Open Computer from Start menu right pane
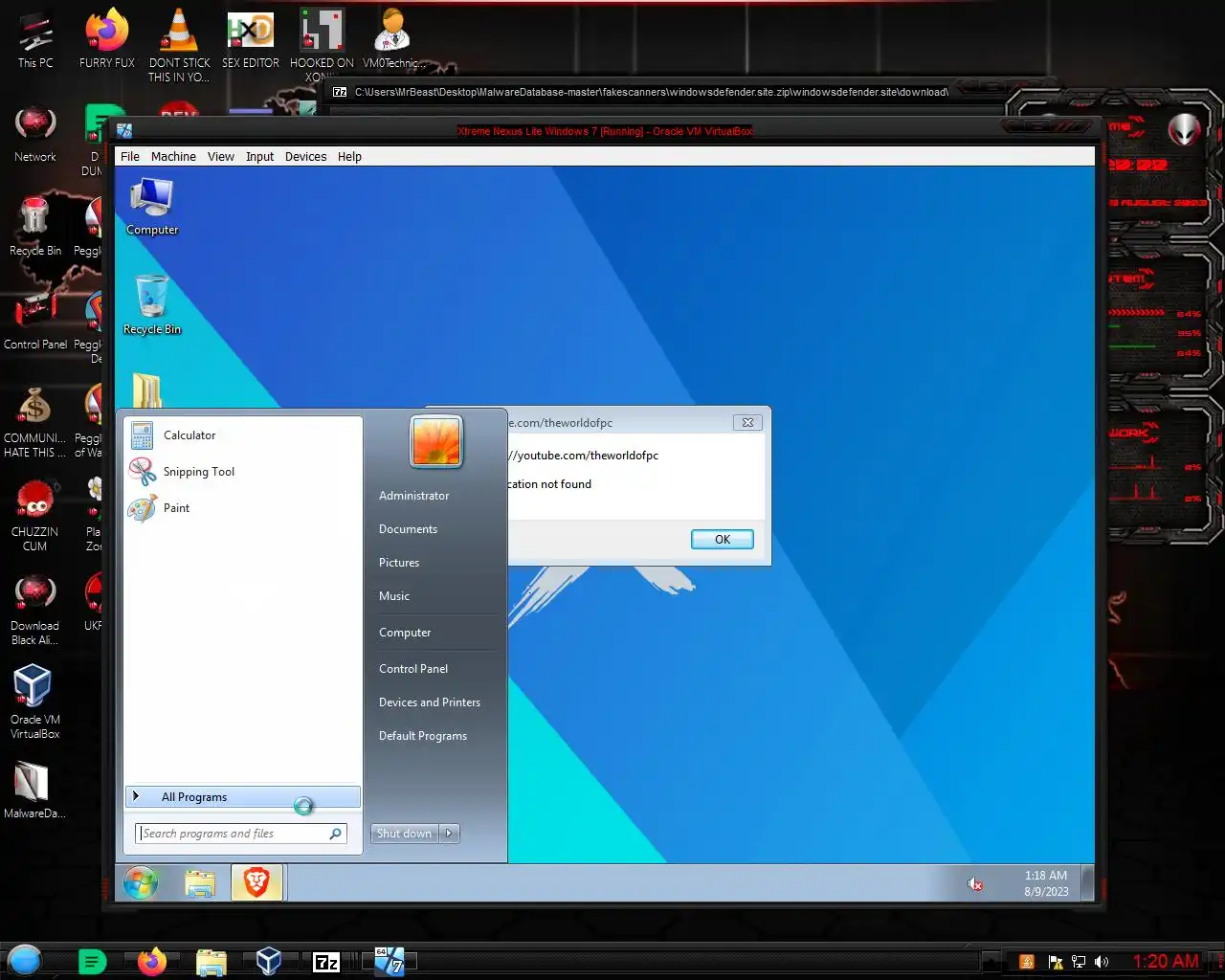This screenshot has height=980, width=1225. pyautogui.click(x=405, y=633)
